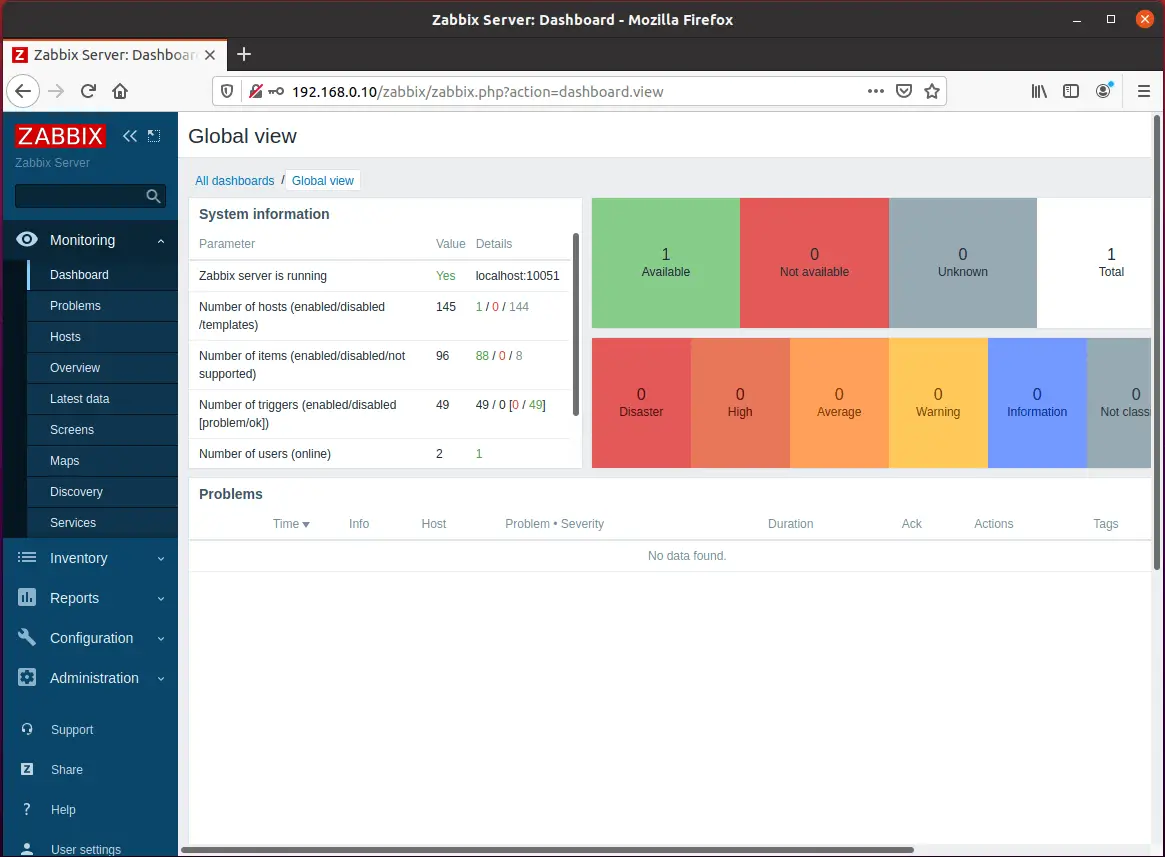Sort problems by Time column arrow

pos(306,525)
